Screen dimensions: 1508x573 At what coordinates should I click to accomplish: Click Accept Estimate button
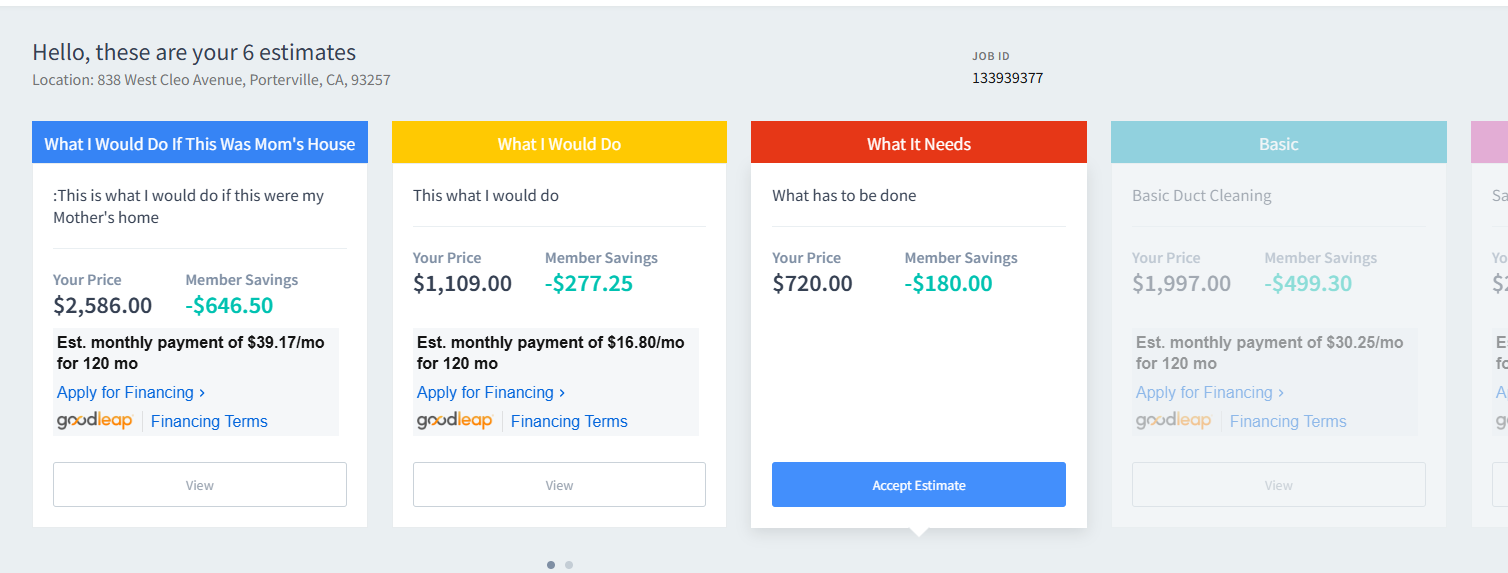918,485
